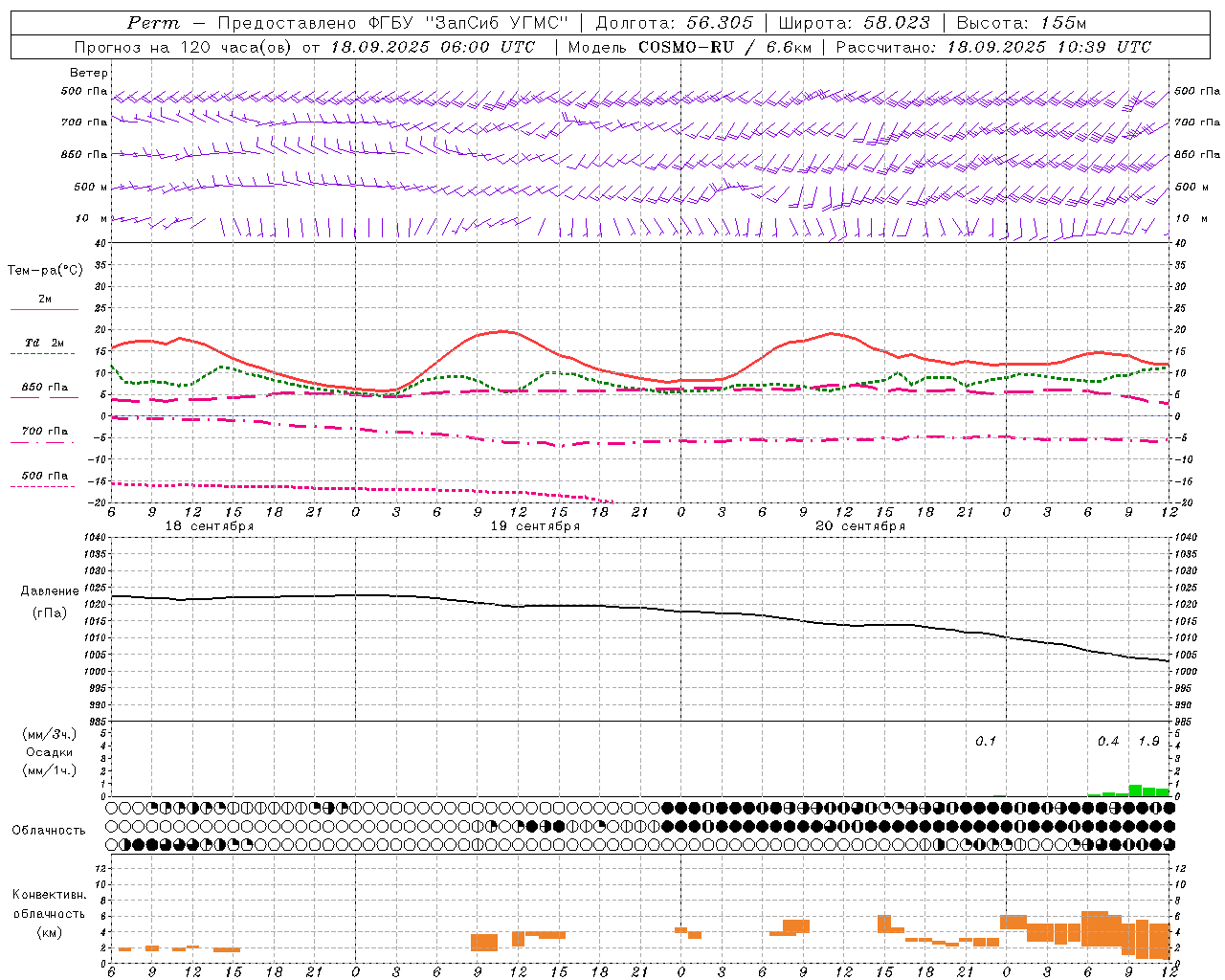Click the "(мм/3ч.)" precipitation unit label
This screenshot has width=1225, height=980.
[50, 735]
